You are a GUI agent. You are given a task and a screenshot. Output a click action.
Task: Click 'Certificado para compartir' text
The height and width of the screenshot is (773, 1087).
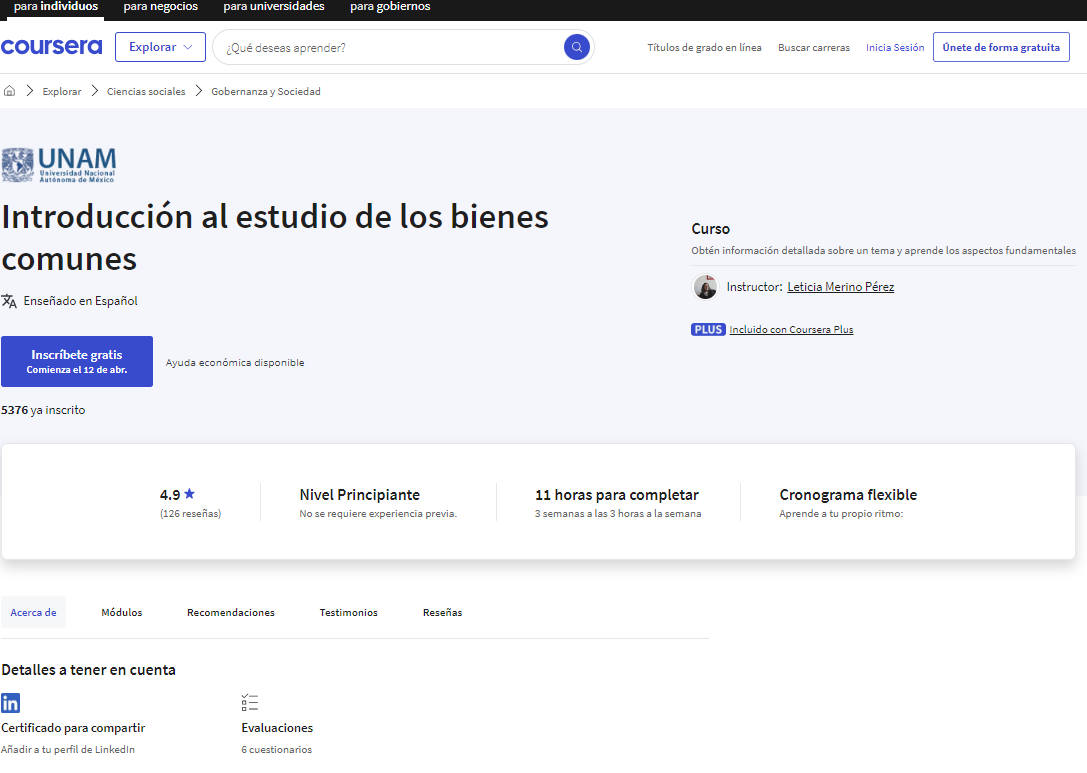73,728
